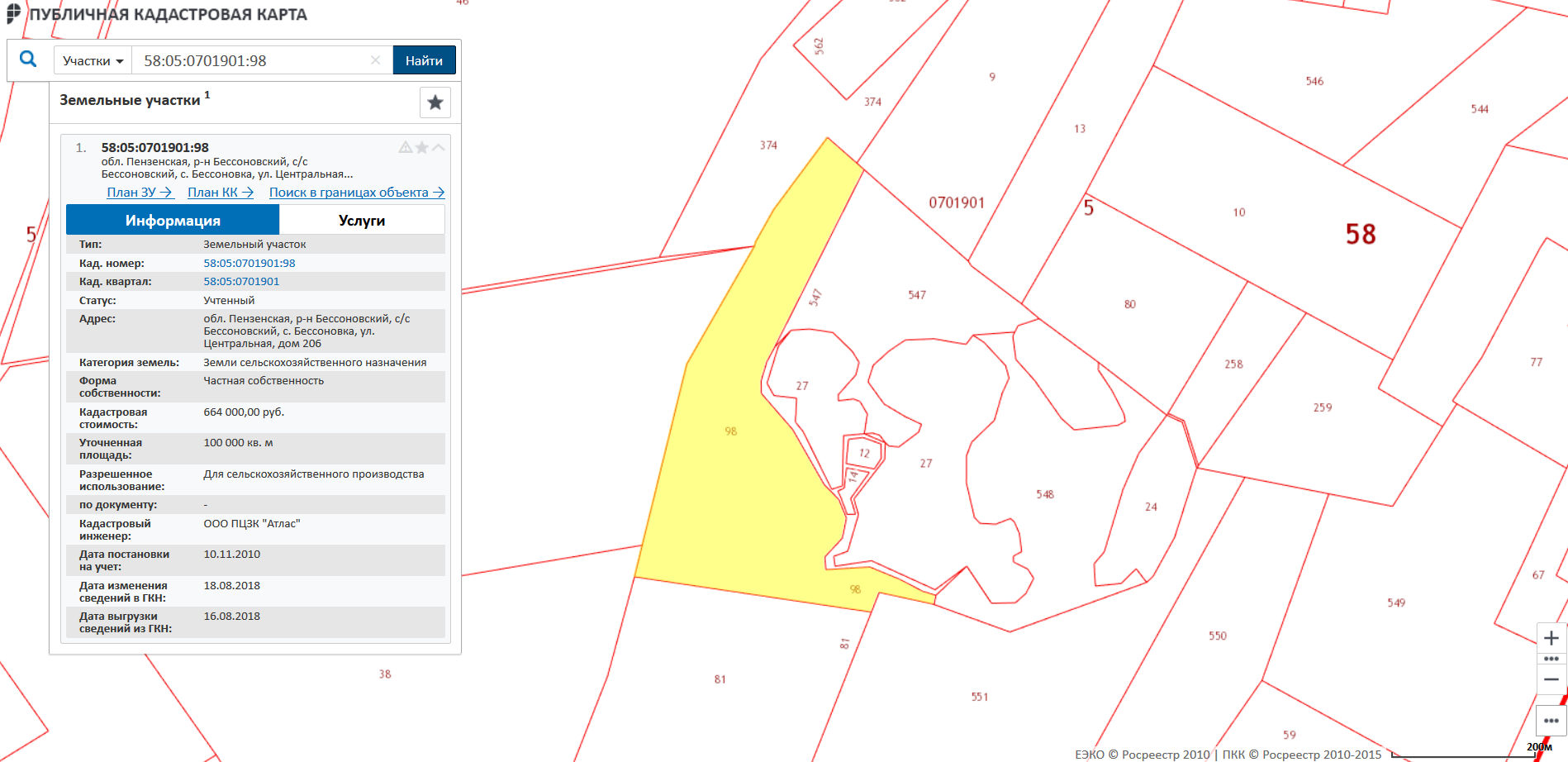The width and height of the screenshot is (1568, 762).
Task: Open favorites with the star button in header
Action: tap(435, 102)
